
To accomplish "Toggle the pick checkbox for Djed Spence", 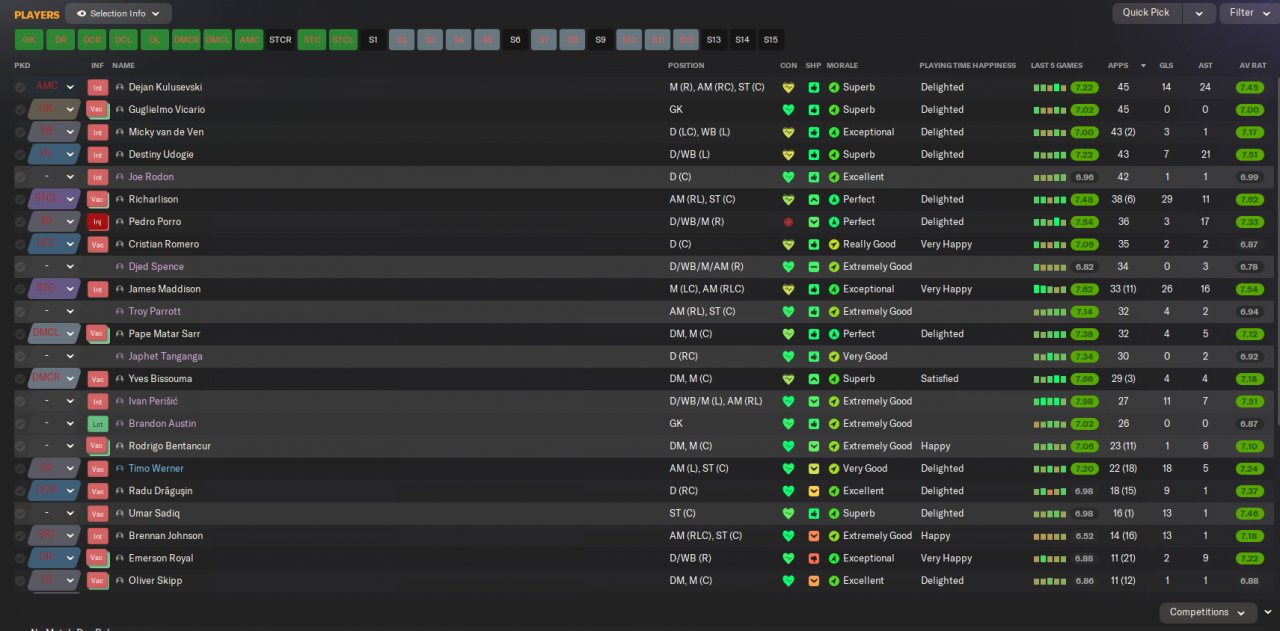I will [x=20, y=267].
